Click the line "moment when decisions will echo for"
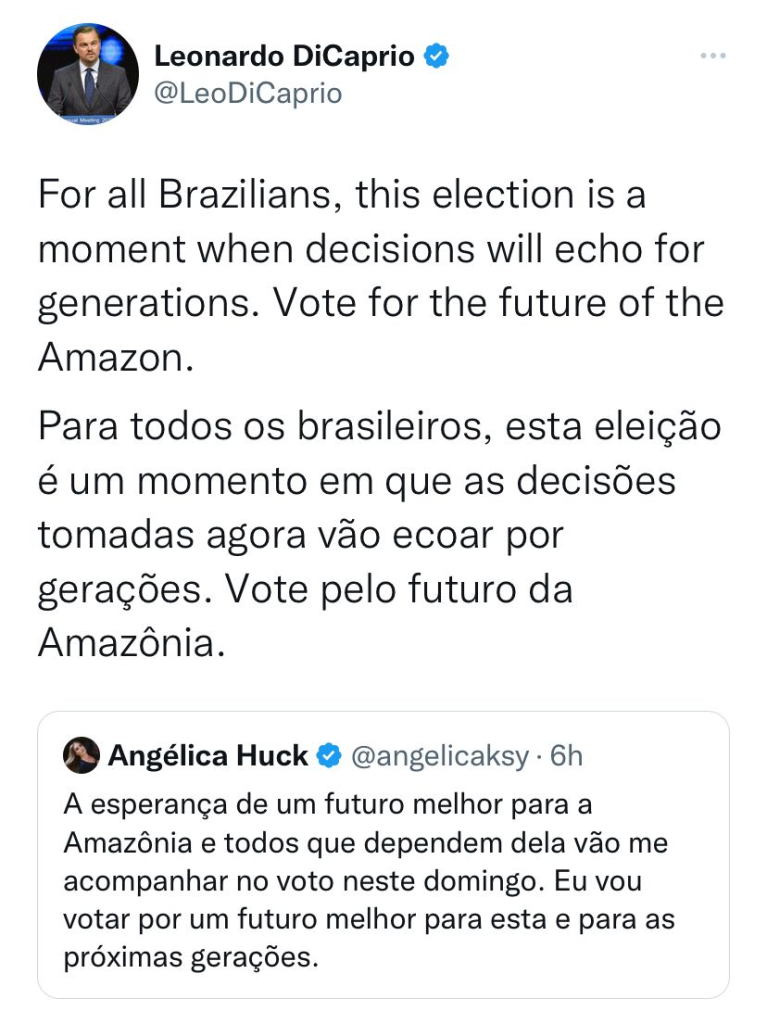This screenshot has width=767, height=1024. point(371,249)
